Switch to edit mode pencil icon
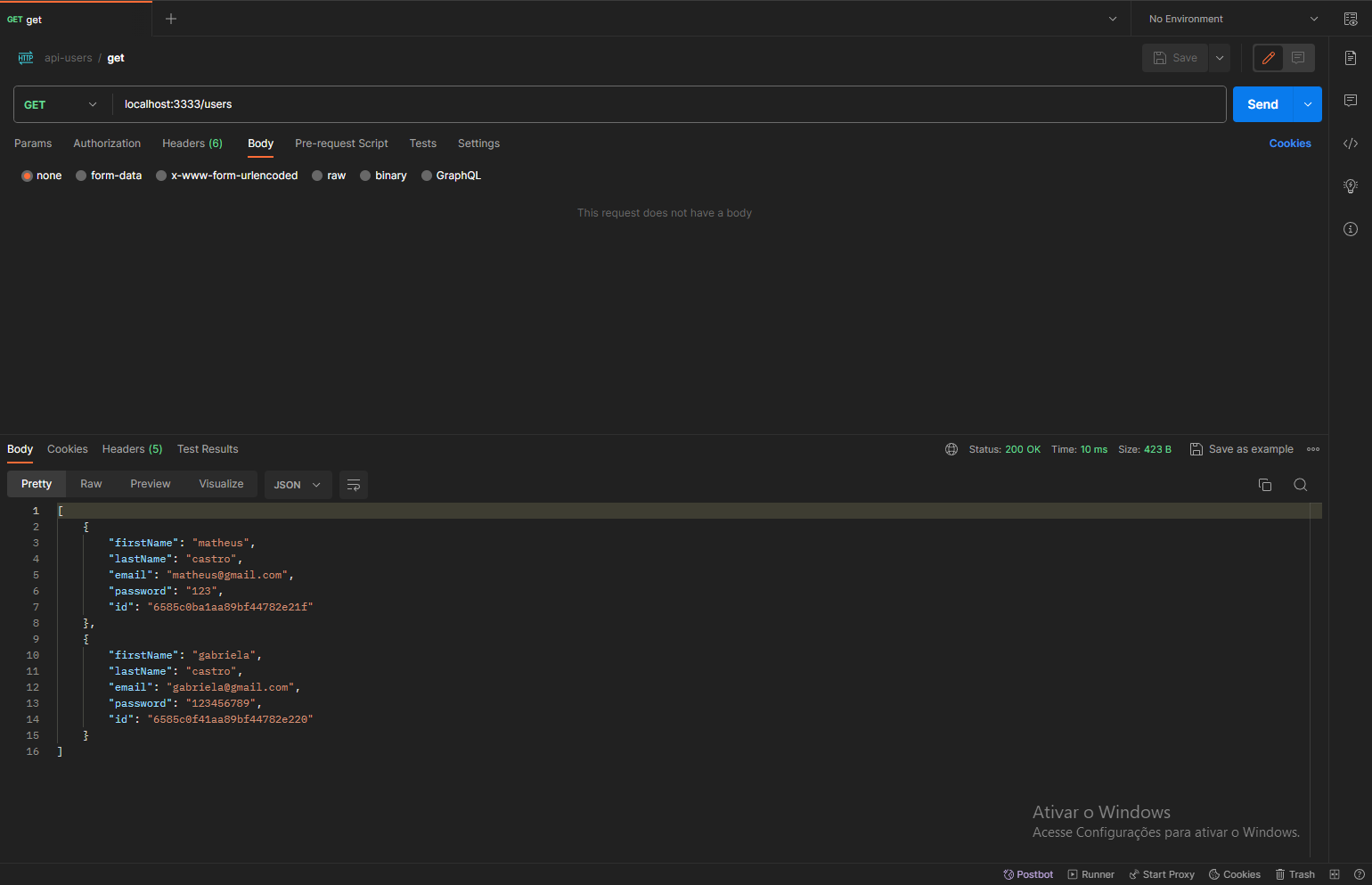The image size is (1372, 885). pyautogui.click(x=1269, y=58)
